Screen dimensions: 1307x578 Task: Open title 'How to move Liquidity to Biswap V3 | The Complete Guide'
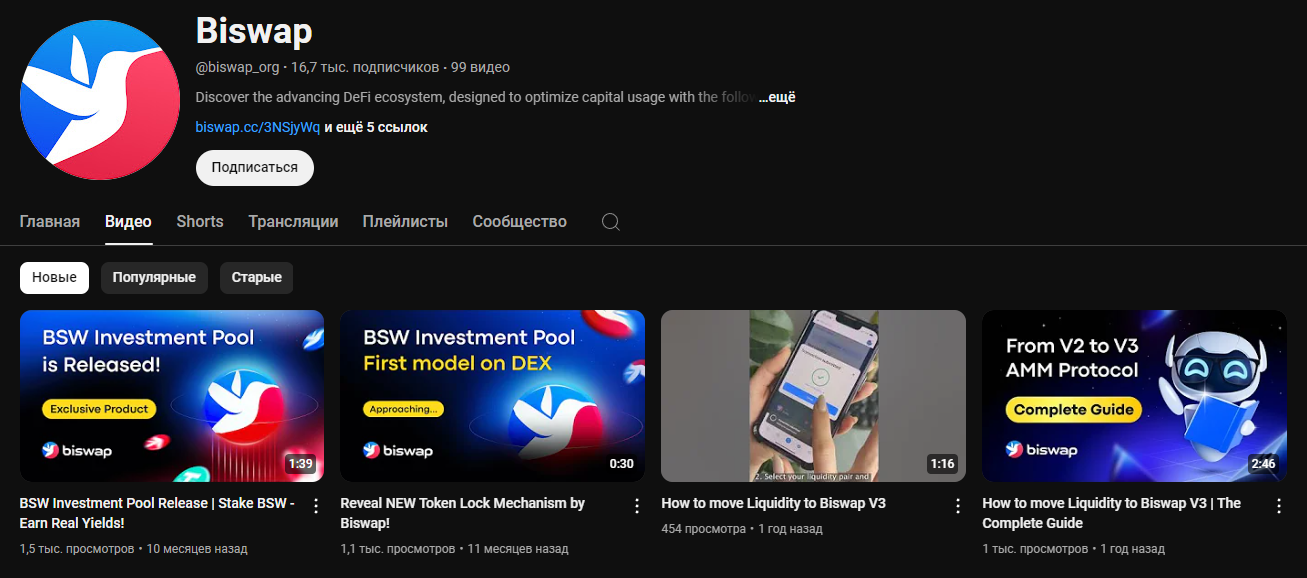pyautogui.click(x=1112, y=513)
